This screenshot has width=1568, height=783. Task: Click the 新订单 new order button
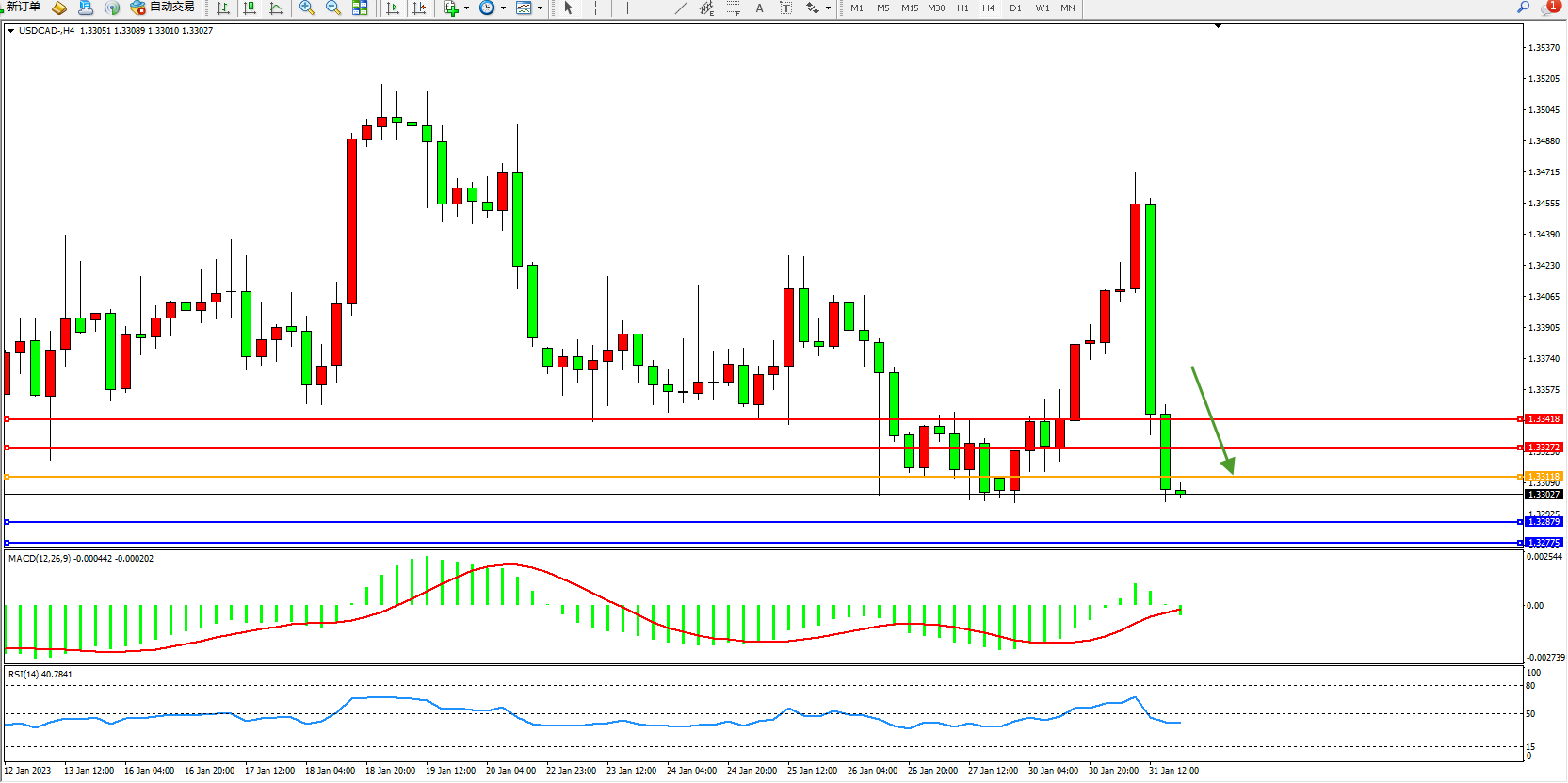point(23,8)
